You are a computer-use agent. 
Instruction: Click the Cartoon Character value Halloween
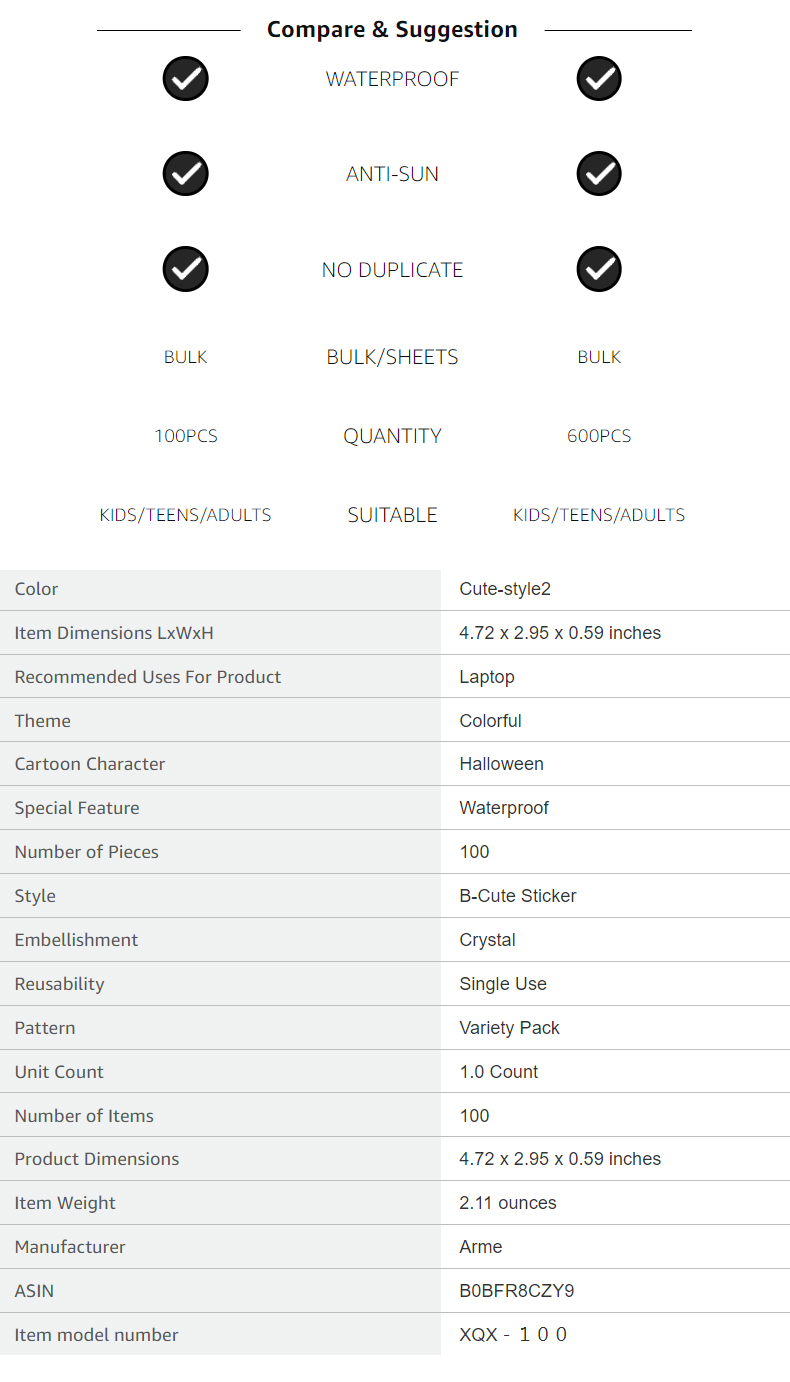coord(502,764)
